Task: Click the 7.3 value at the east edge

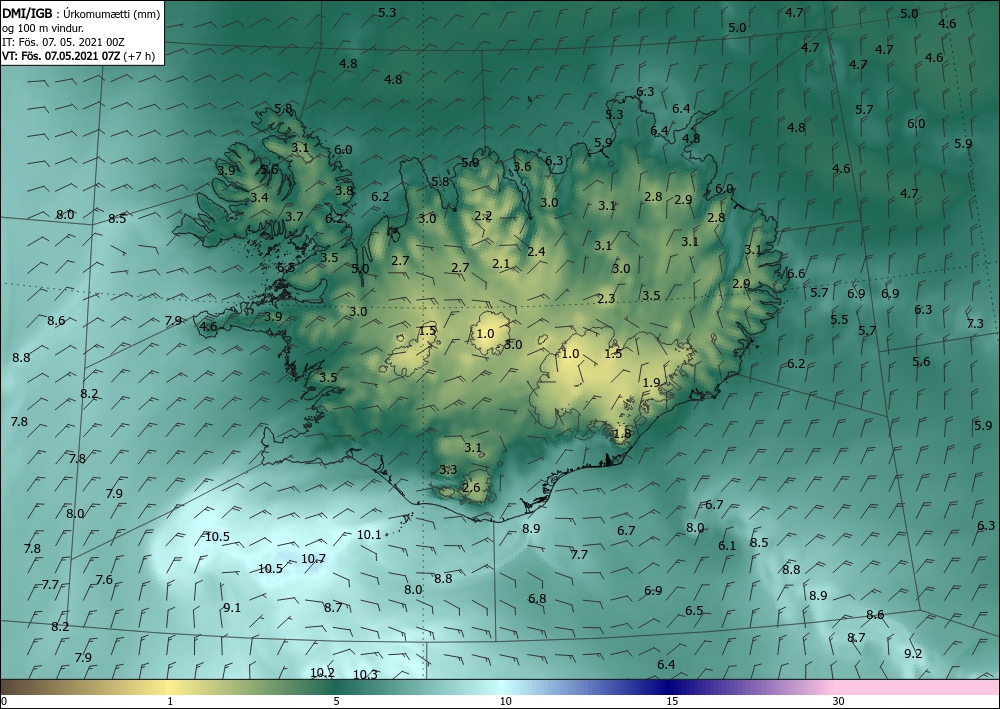Action: point(975,323)
